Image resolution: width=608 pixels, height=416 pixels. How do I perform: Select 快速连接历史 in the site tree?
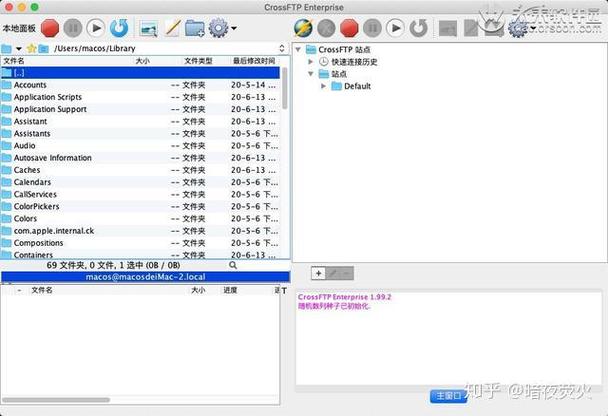click(354, 62)
